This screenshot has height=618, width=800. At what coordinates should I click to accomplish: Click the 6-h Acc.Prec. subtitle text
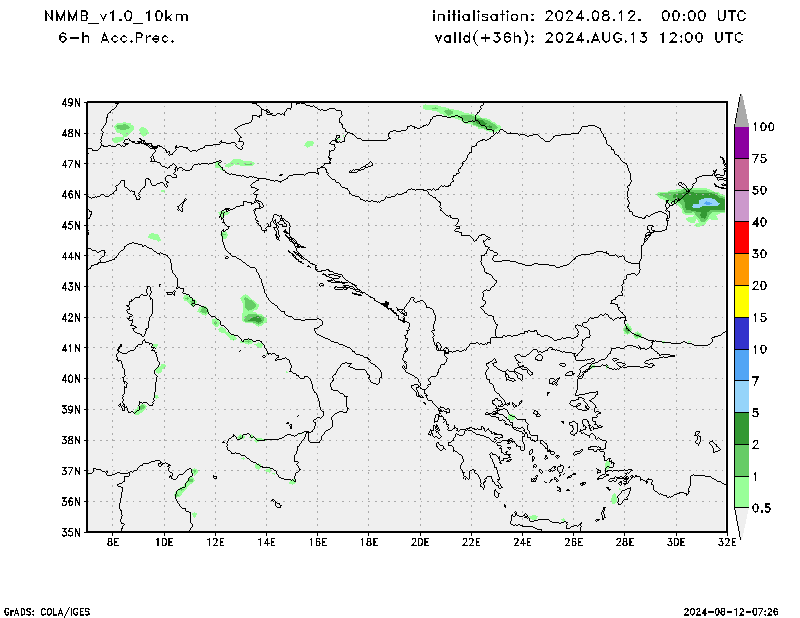point(118,37)
